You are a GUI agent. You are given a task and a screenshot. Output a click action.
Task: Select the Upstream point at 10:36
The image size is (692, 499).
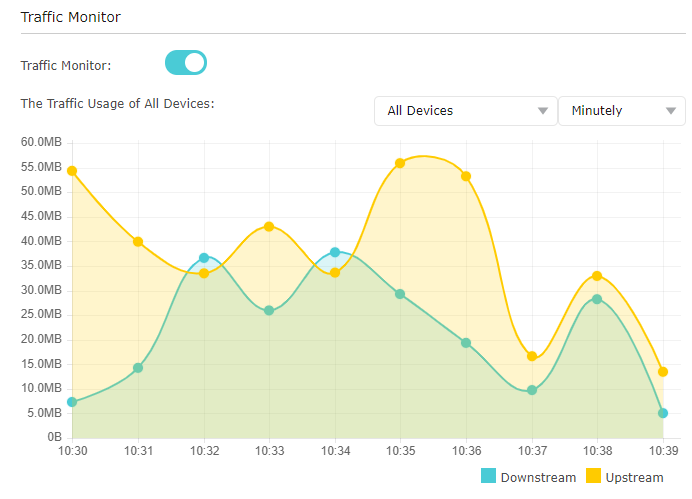pos(466,176)
